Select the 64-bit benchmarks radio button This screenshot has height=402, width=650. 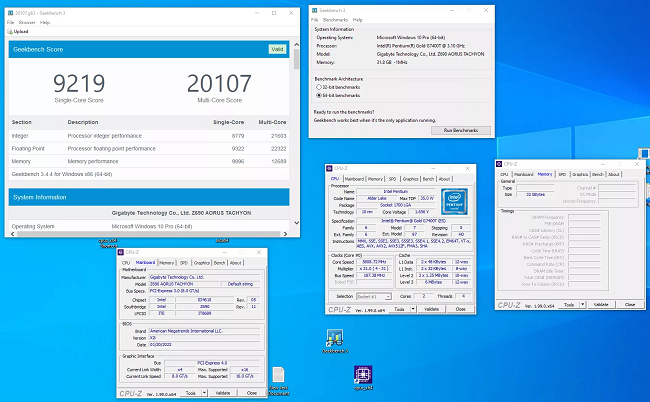coord(319,95)
